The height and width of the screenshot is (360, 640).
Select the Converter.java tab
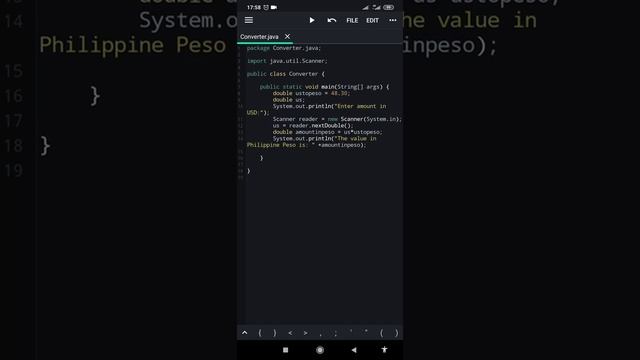[259, 37]
